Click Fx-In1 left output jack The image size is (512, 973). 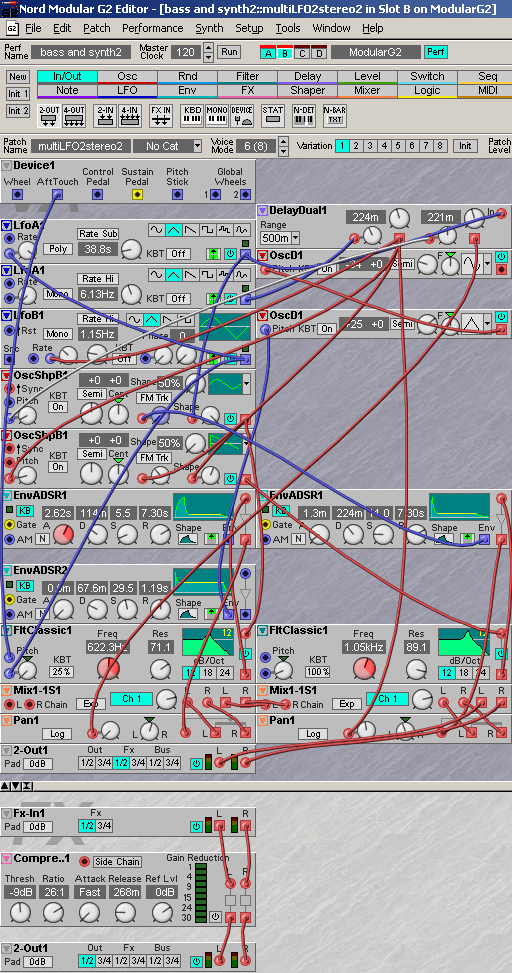220,826
